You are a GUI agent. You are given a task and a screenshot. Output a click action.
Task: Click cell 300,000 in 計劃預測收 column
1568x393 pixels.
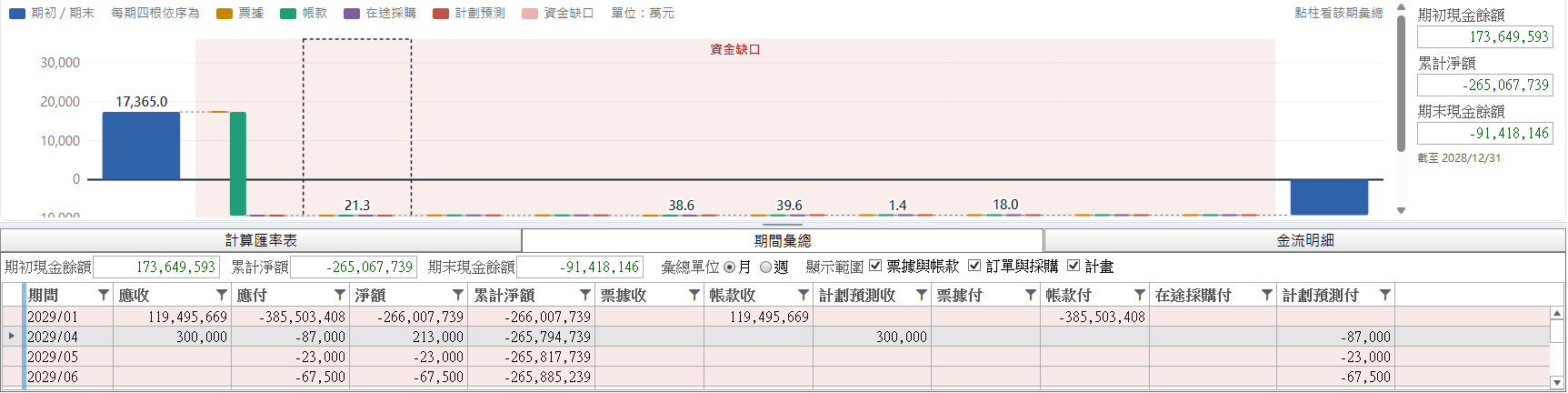click(872, 337)
